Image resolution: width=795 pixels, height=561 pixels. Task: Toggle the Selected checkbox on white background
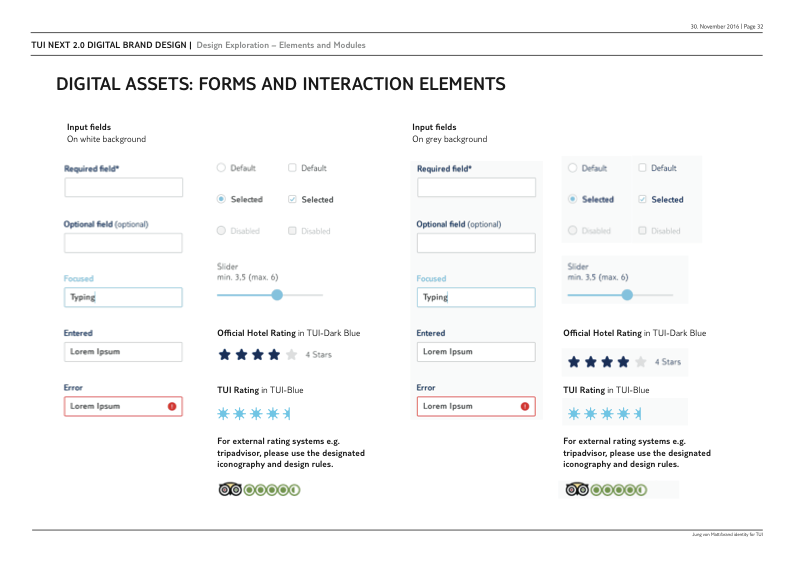[x=292, y=199]
